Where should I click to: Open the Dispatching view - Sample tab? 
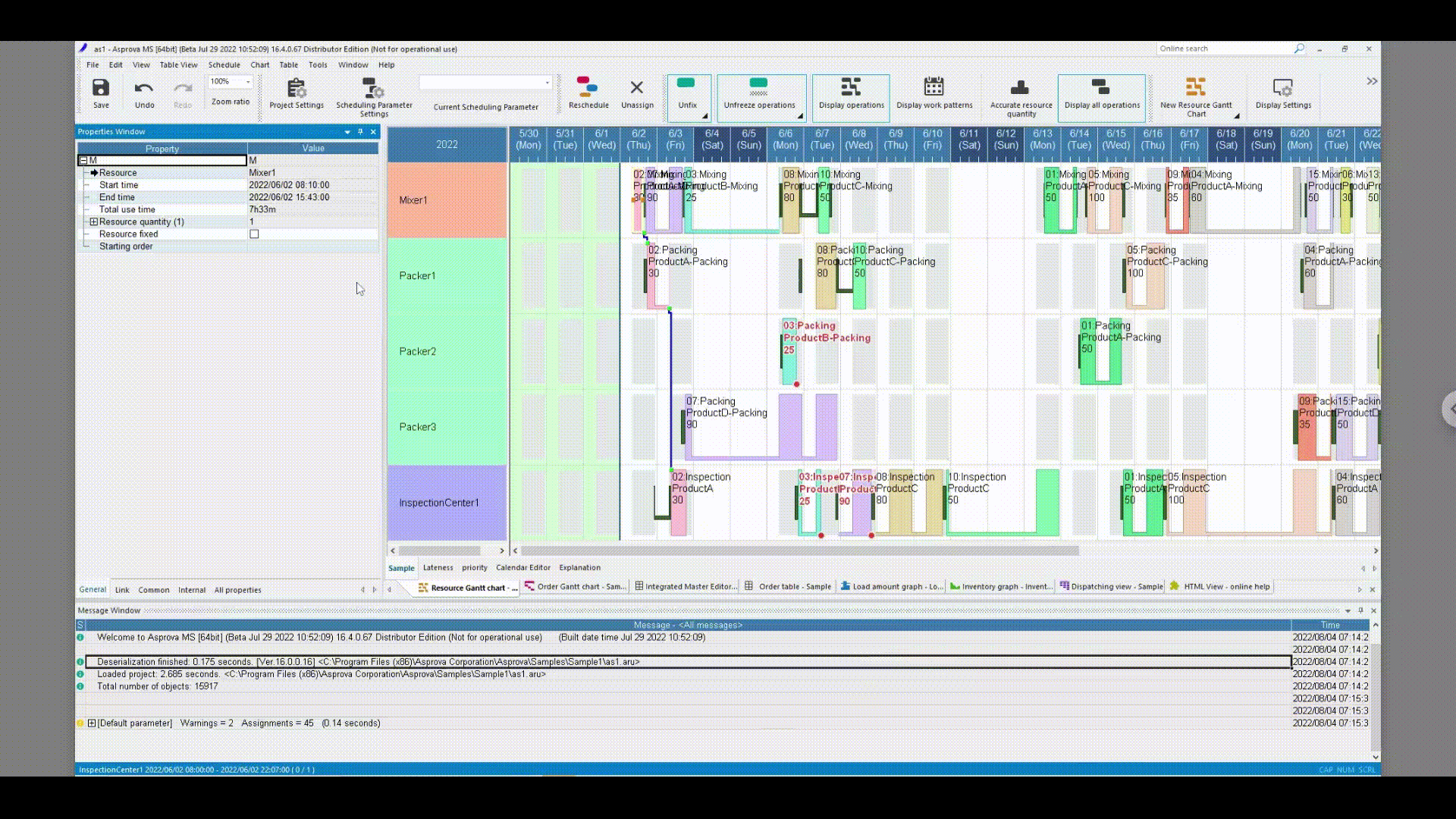tap(1111, 587)
